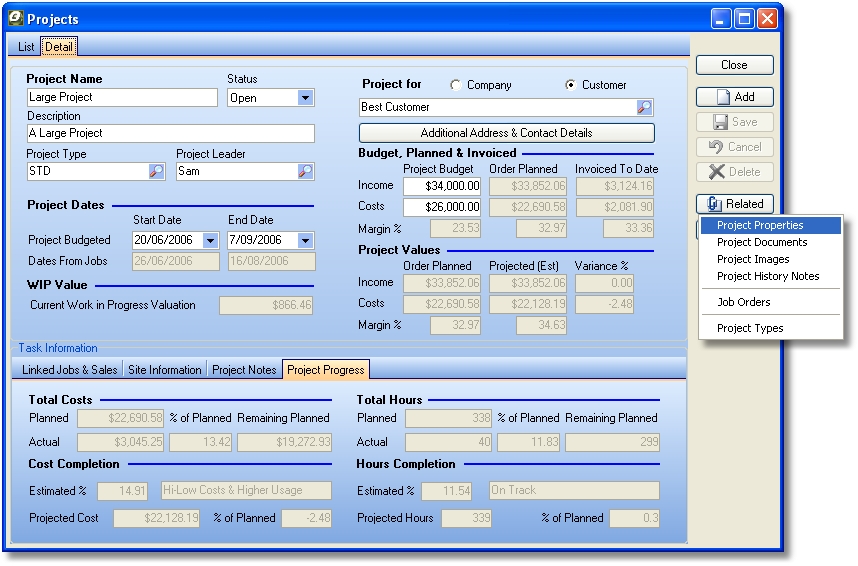Click the Project Name text field
The height and width of the screenshot is (566, 858).
coord(122,98)
